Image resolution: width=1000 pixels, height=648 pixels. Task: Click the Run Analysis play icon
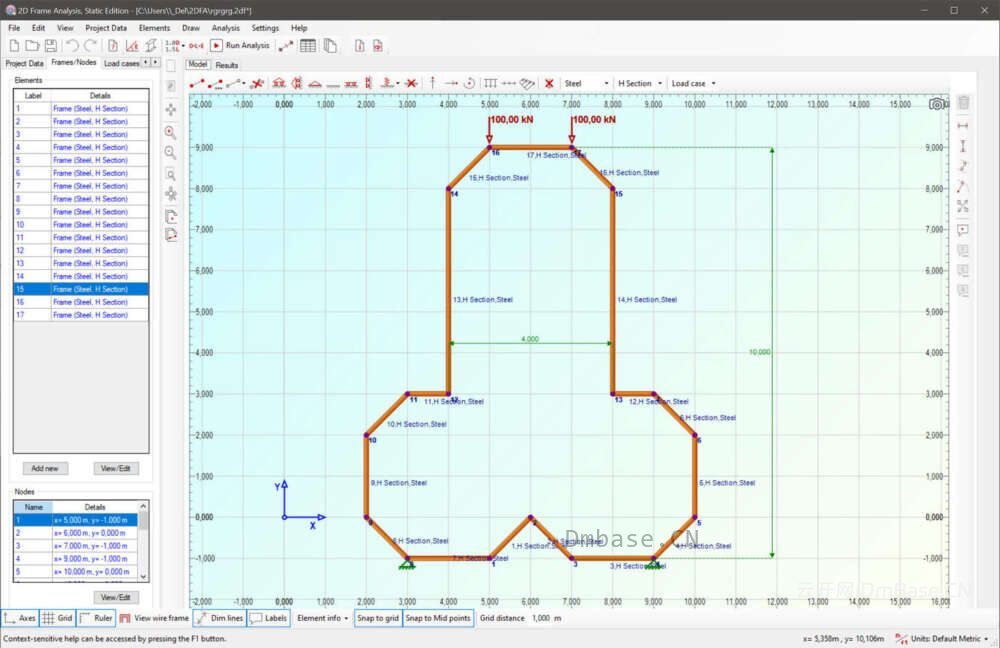click(x=216, y=45)
